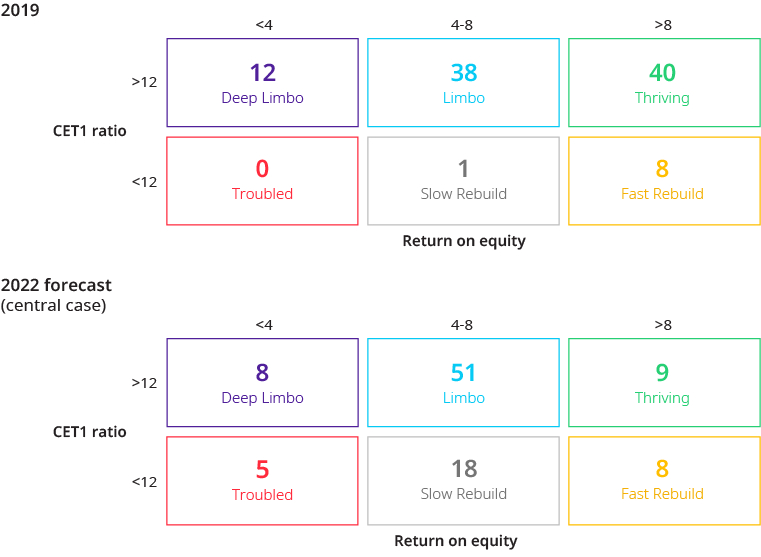
Task: Select the 2022 Limbo box showing 51
Action: click(x=463, y=383)
